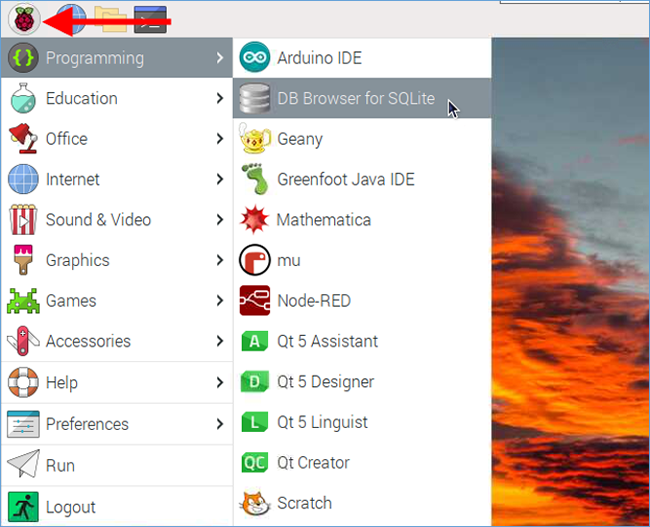Launch DB Browser for SQLite
650x527 pixels.
click(362, 98)
